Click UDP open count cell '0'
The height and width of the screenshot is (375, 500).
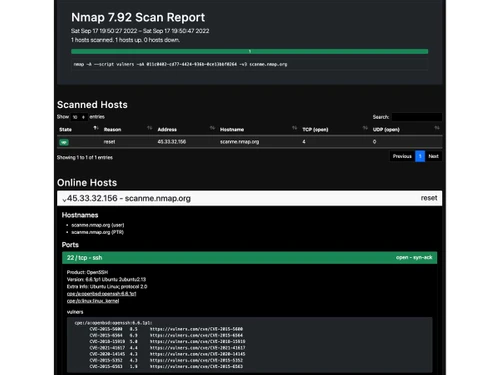point(374,142)
